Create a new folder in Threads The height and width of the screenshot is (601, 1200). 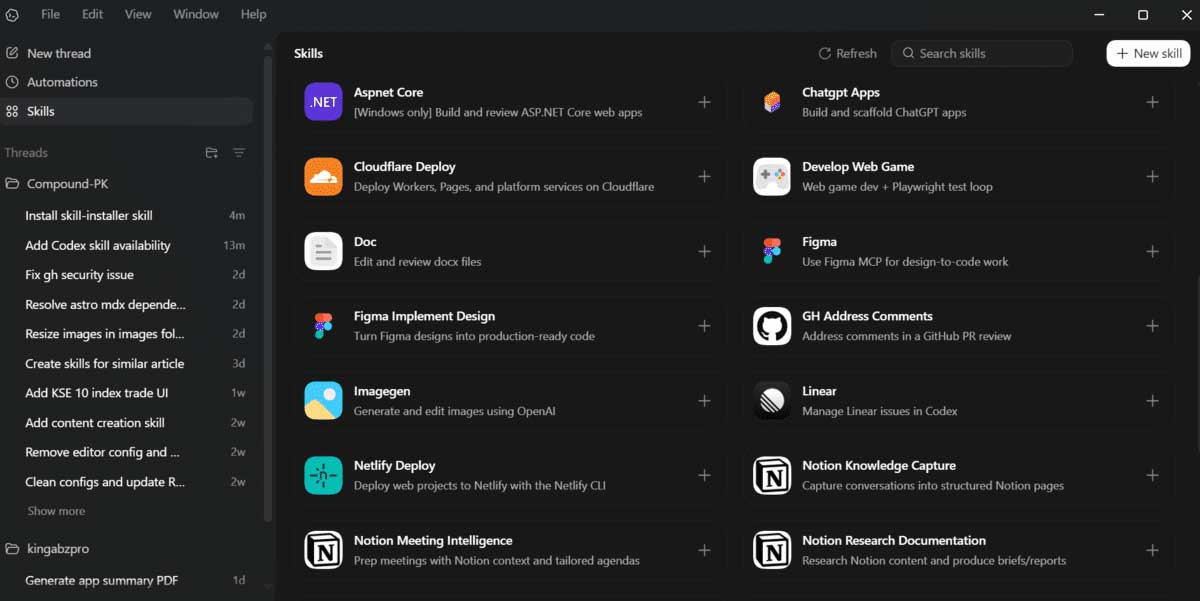click(x=211, y=153)
